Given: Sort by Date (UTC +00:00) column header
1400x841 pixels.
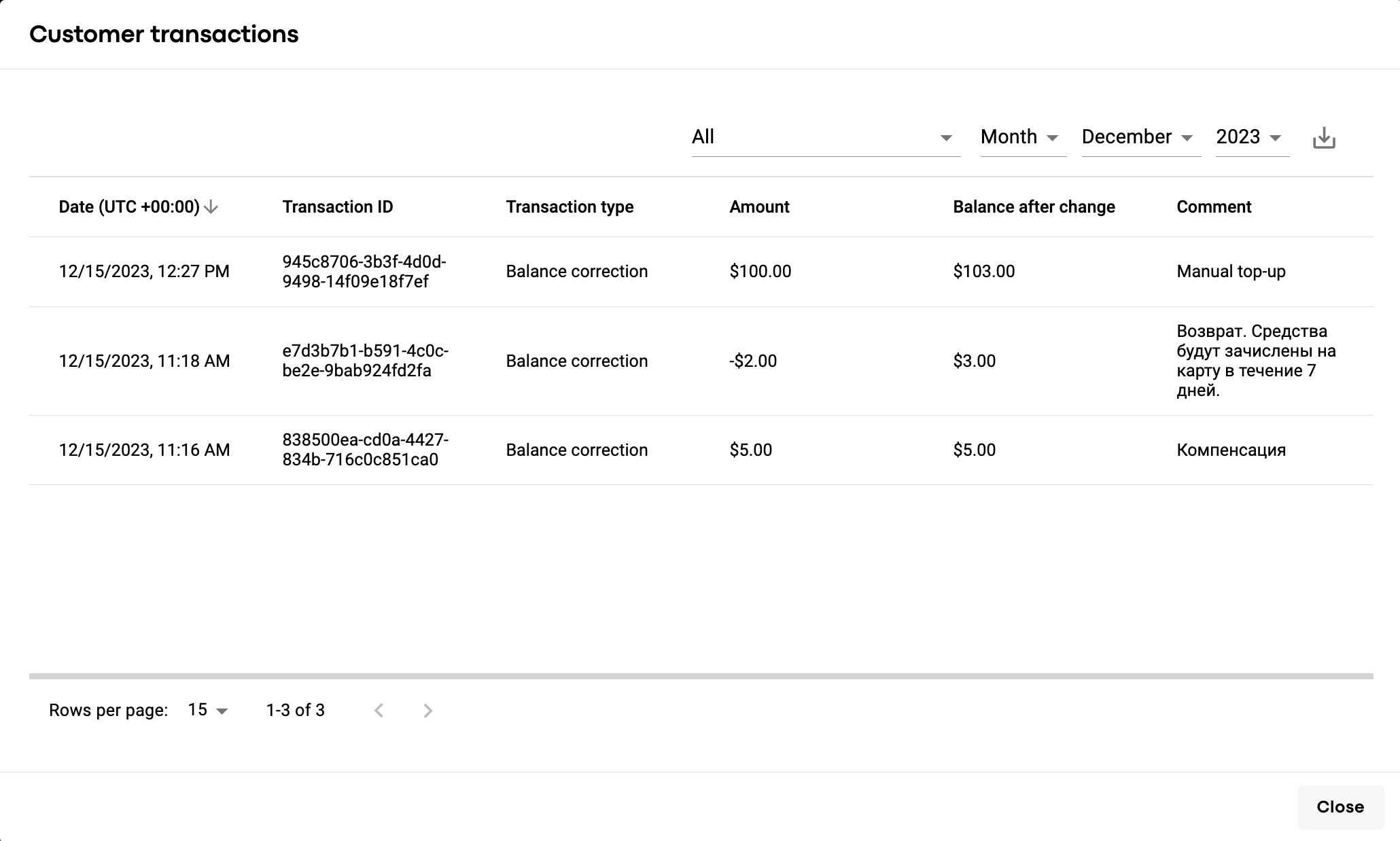Looking at the screenshot, I should pos(129,207).
